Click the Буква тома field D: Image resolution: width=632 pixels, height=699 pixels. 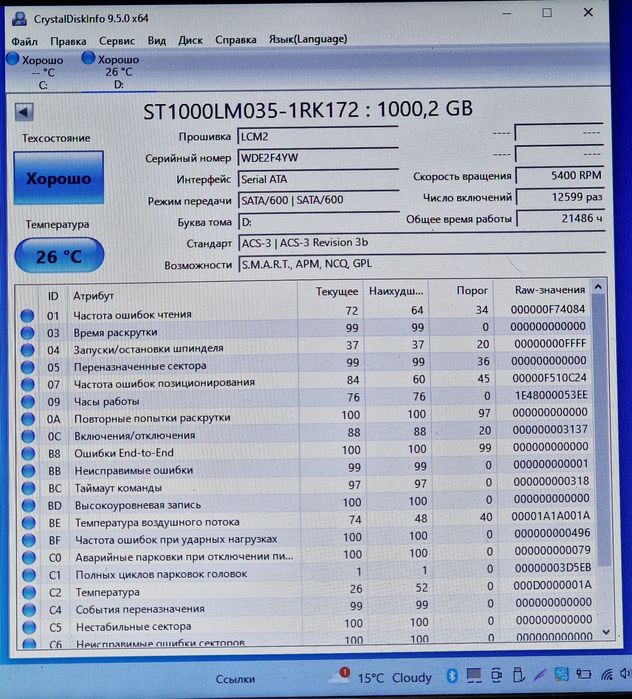click(x=318, y=222)
